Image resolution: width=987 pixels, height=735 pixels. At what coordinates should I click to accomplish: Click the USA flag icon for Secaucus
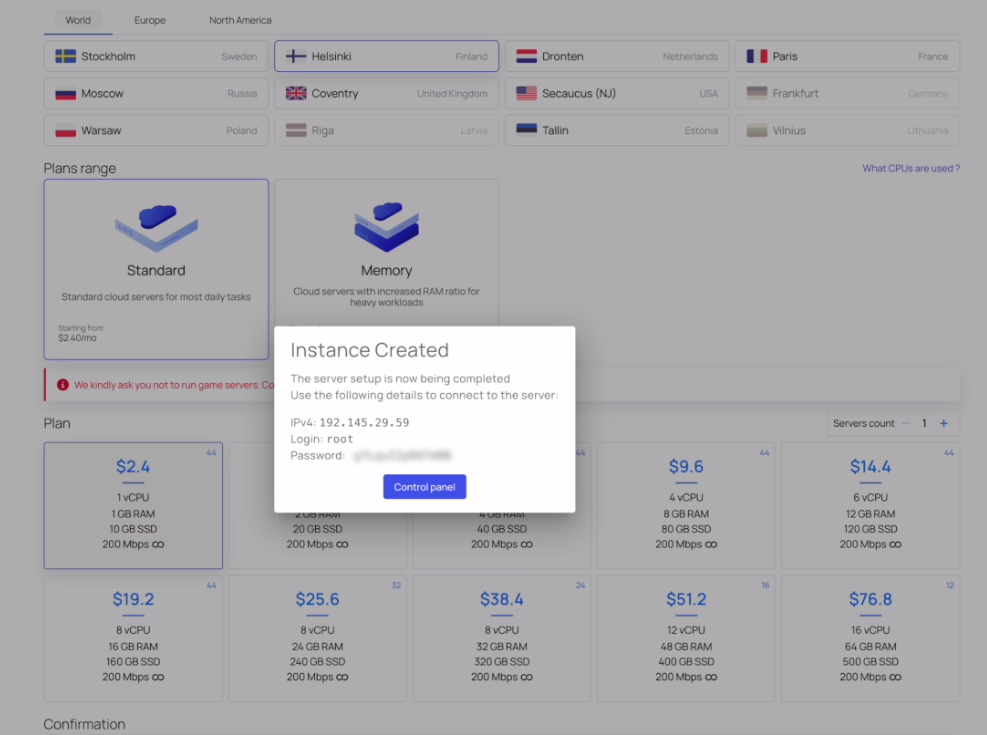point(527,94)
